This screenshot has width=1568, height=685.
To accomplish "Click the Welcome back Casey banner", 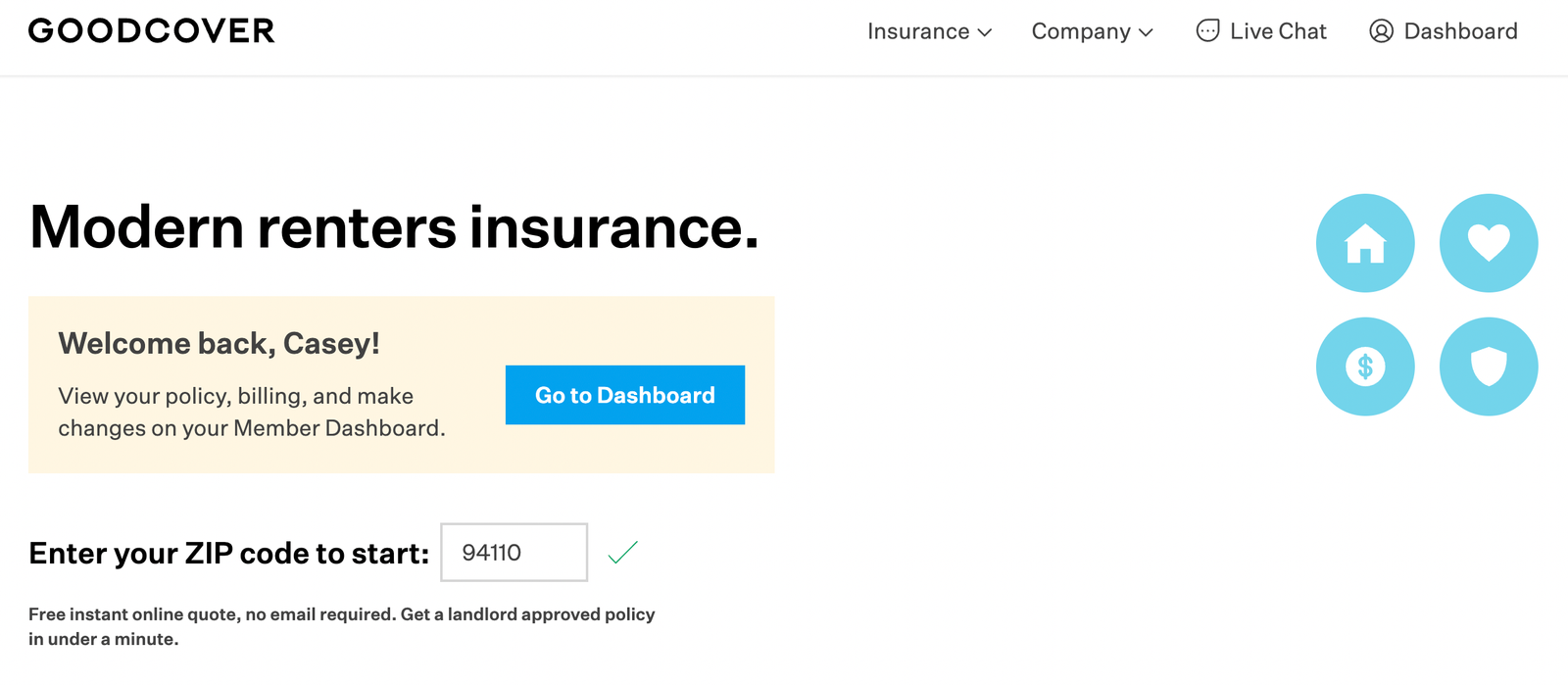I will coord(400,383).
